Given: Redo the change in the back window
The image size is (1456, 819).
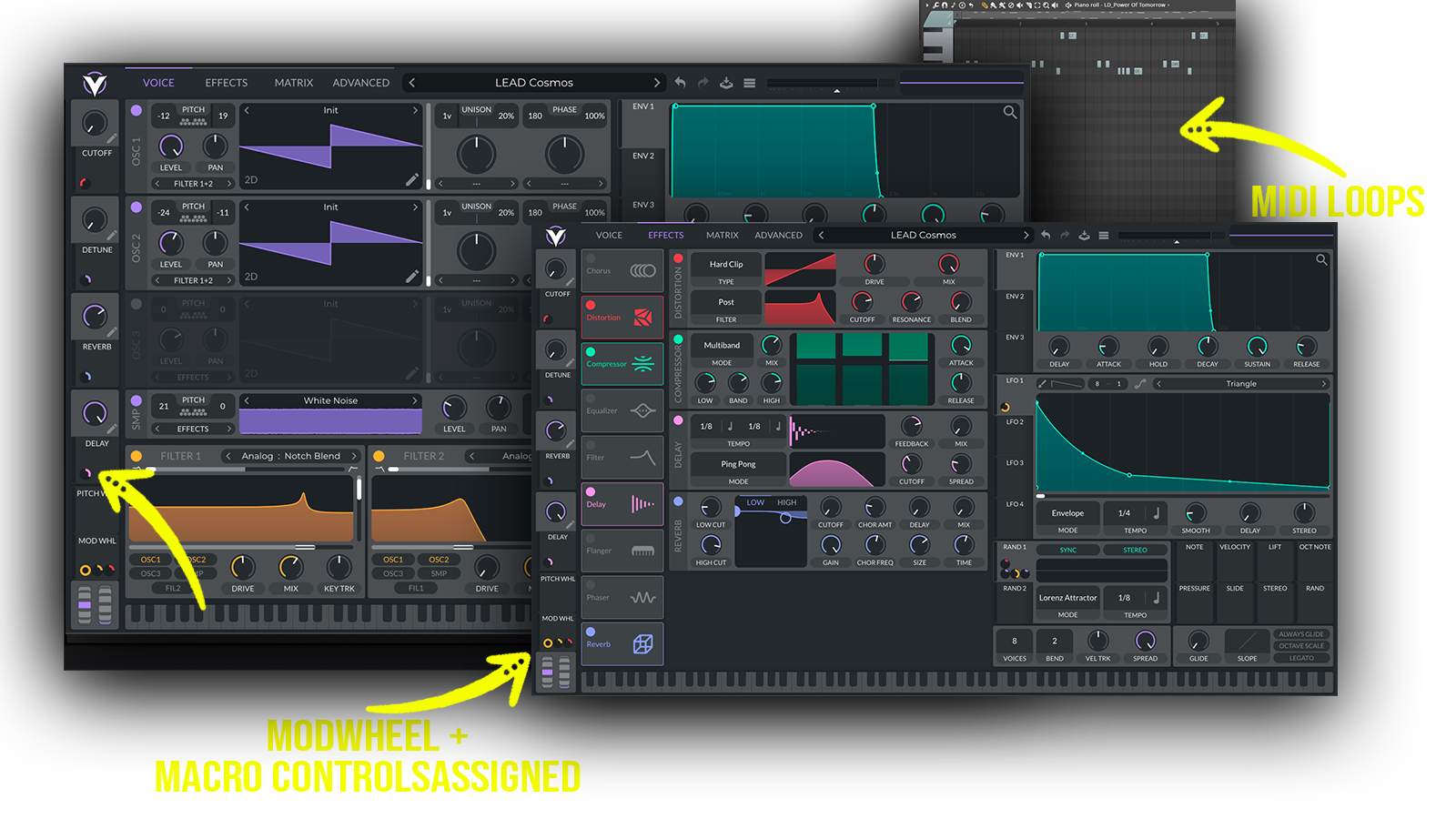Looking at the screenshot, I should (x=703, y=83).
